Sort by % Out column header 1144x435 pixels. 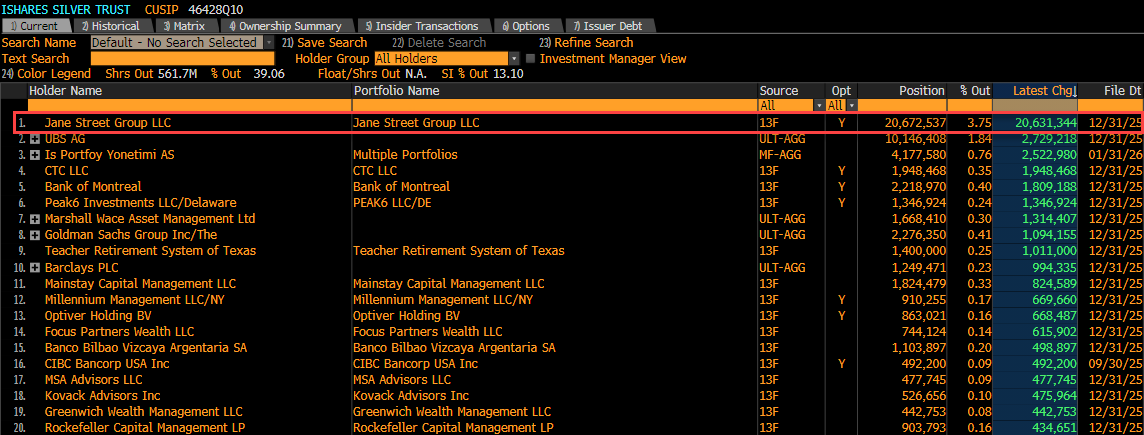coord(974,91)
